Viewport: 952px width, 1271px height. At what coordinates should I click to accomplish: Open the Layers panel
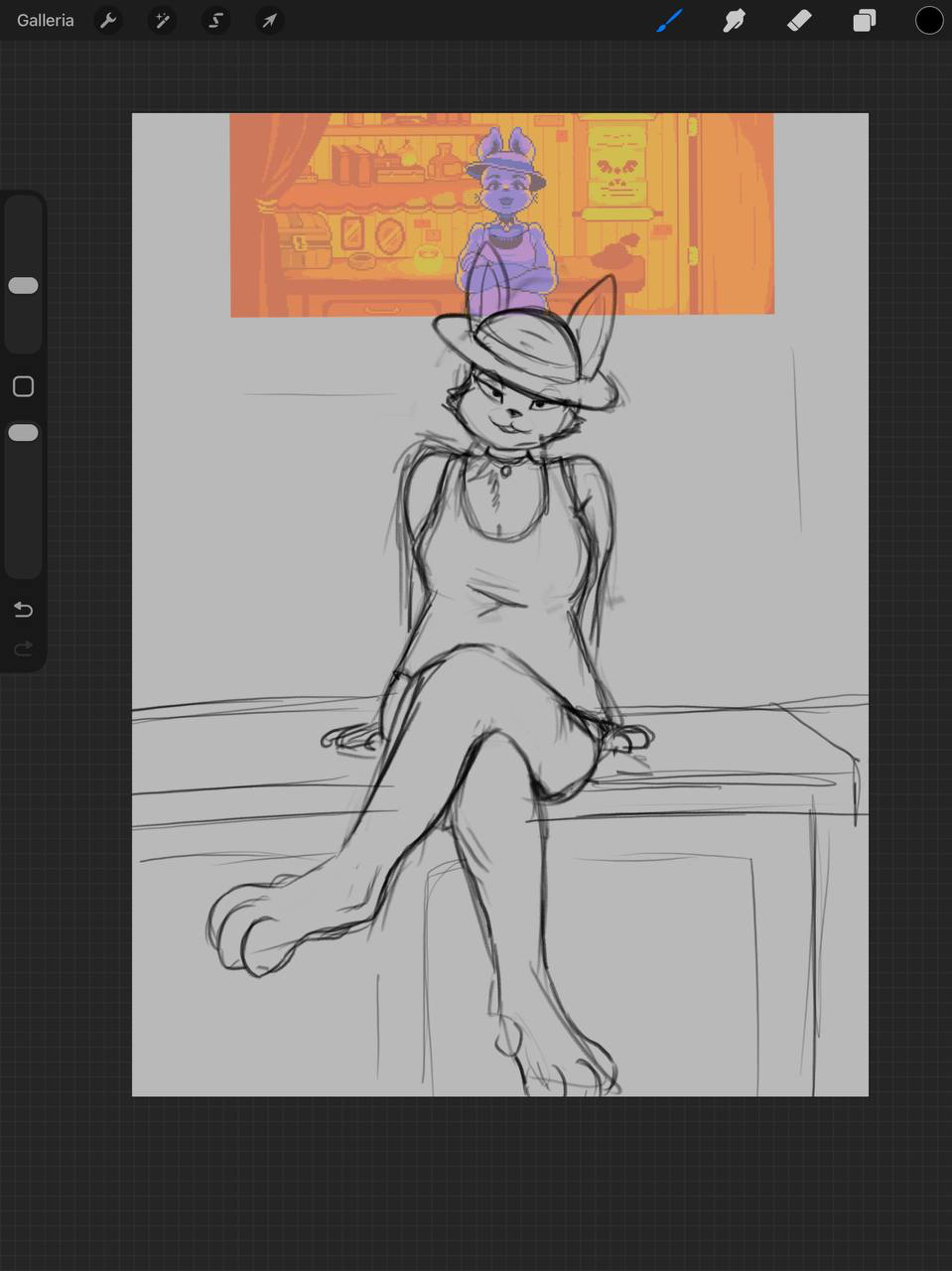coord(865,20)
